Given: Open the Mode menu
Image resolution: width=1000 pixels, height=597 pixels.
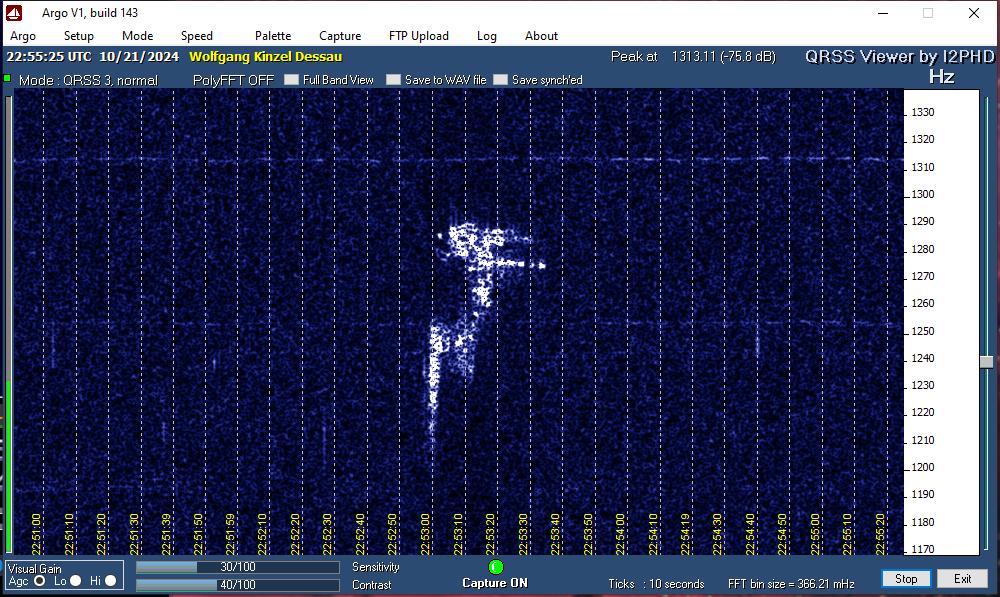Looking at the screenshot, I should (x=137, y=36).
